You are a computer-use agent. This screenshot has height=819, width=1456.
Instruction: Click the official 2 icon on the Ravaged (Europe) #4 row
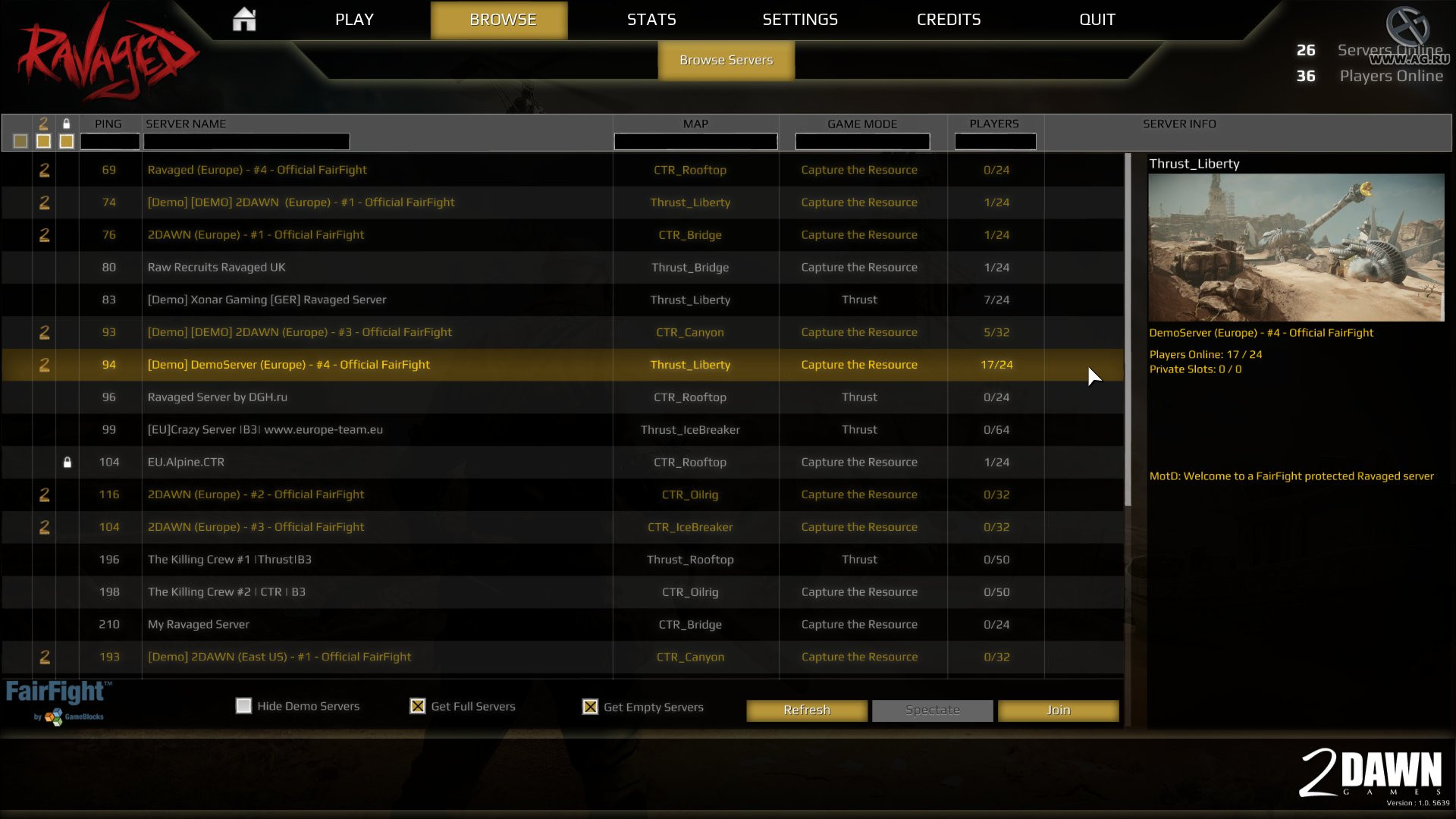tap(44, 170)
